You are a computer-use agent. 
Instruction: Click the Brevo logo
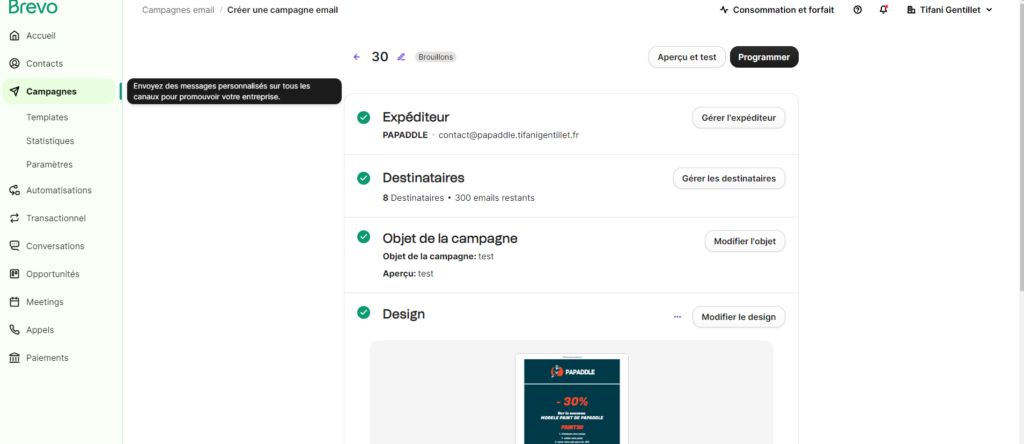[33, 8]
